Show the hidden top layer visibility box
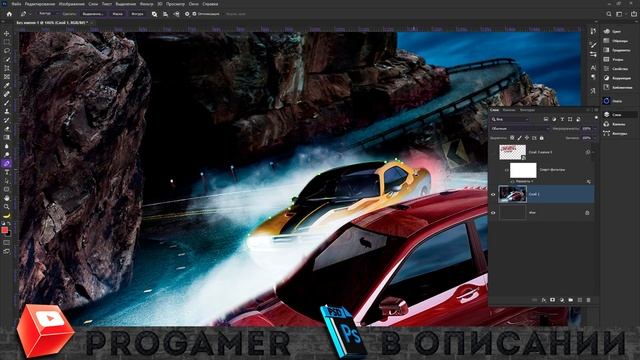This screenshot has height=360, width=640. coord(493,152)
